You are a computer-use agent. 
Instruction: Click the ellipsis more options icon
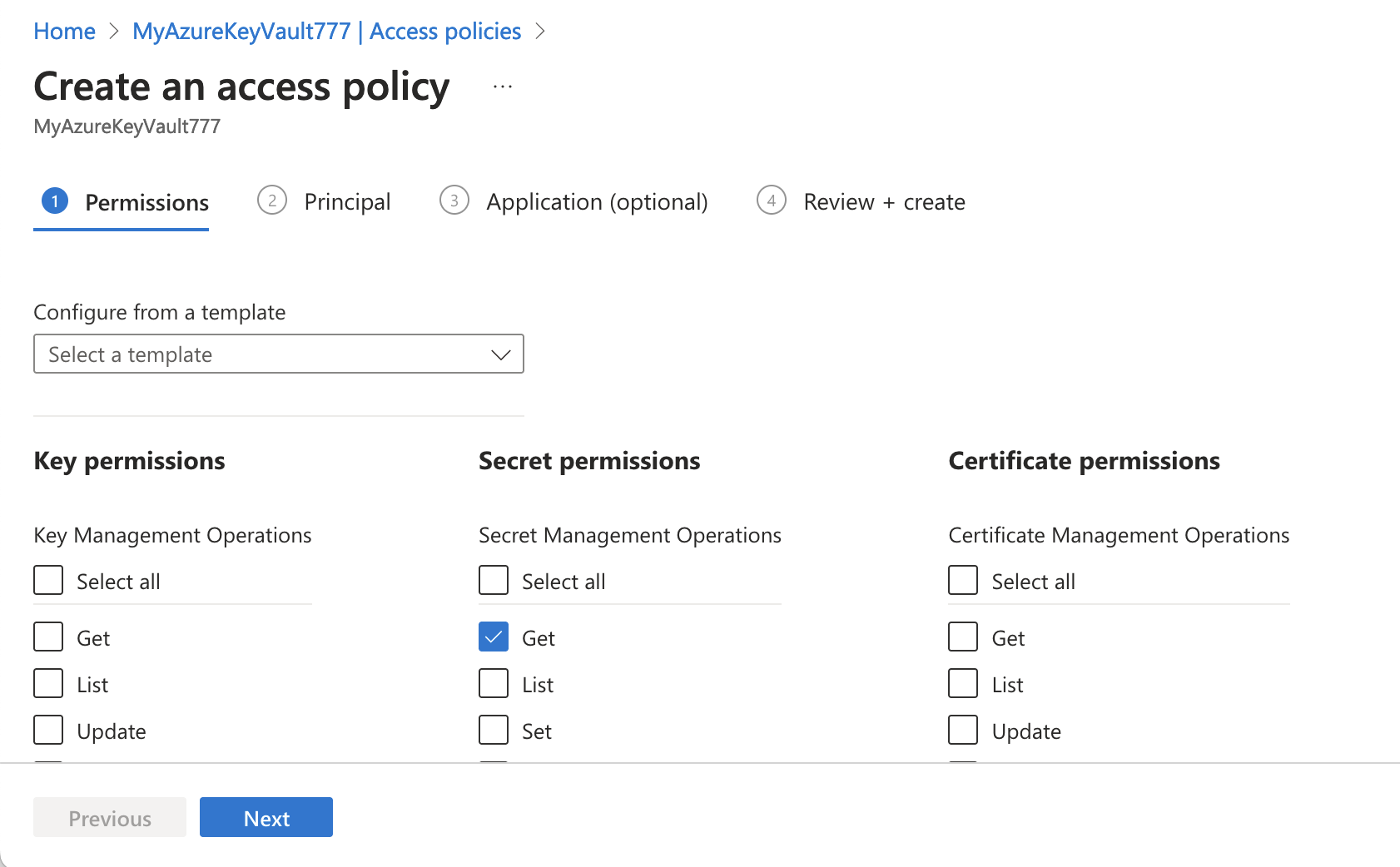click(x=503, y=87)
